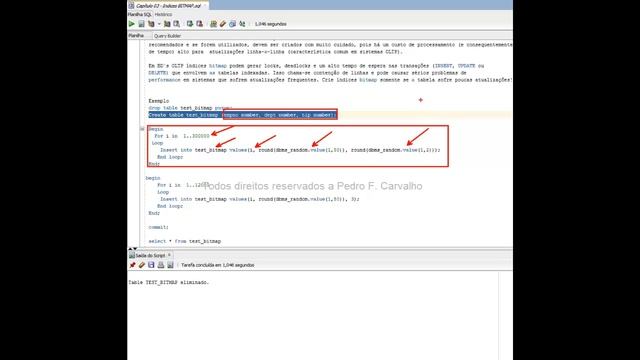Screen dimensions: 640x360
Task: Open the SQL History icon in worksheet toolbar
Action: (232, 24)
